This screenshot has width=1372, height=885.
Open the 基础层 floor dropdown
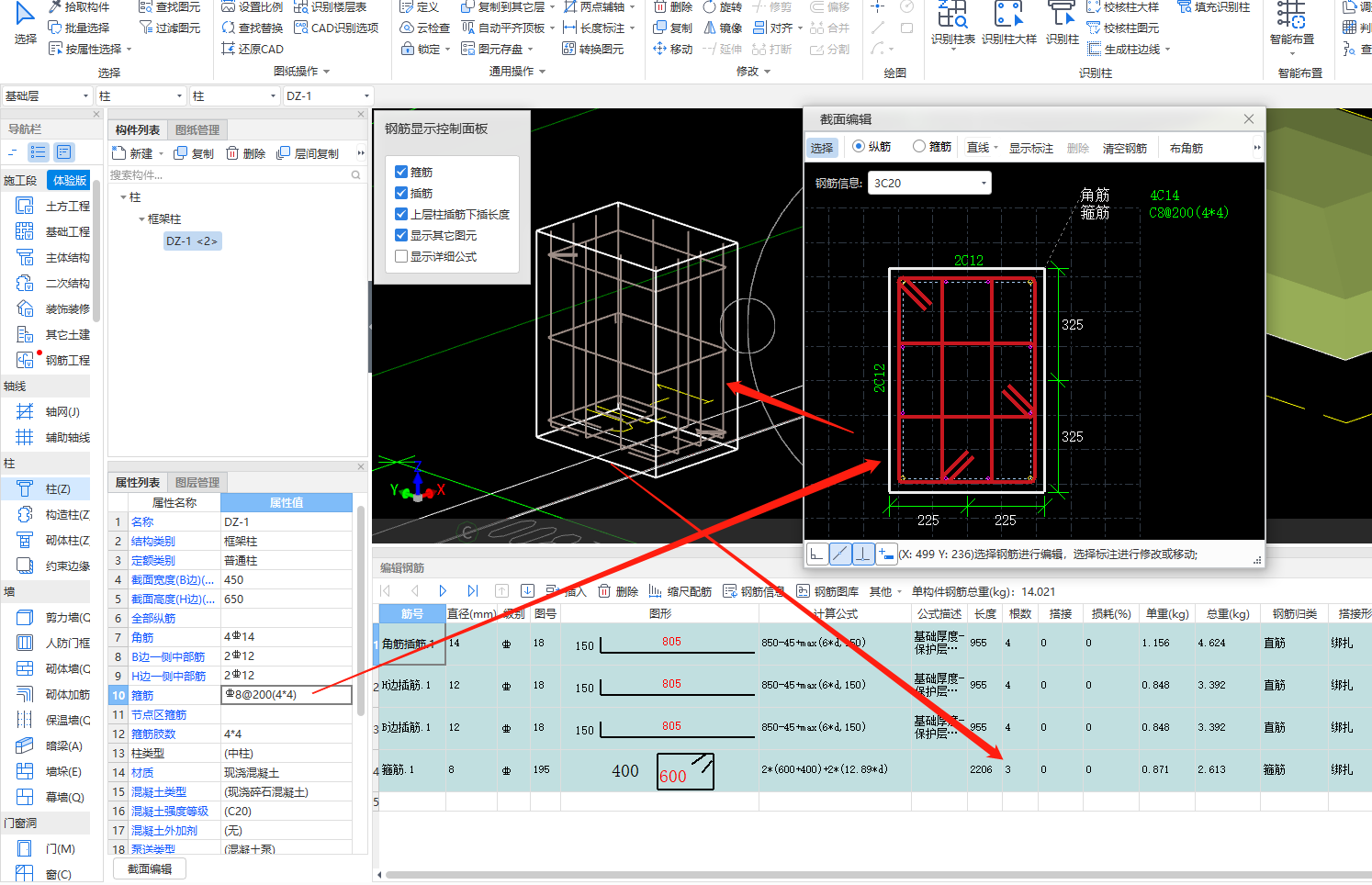[46, 95]
